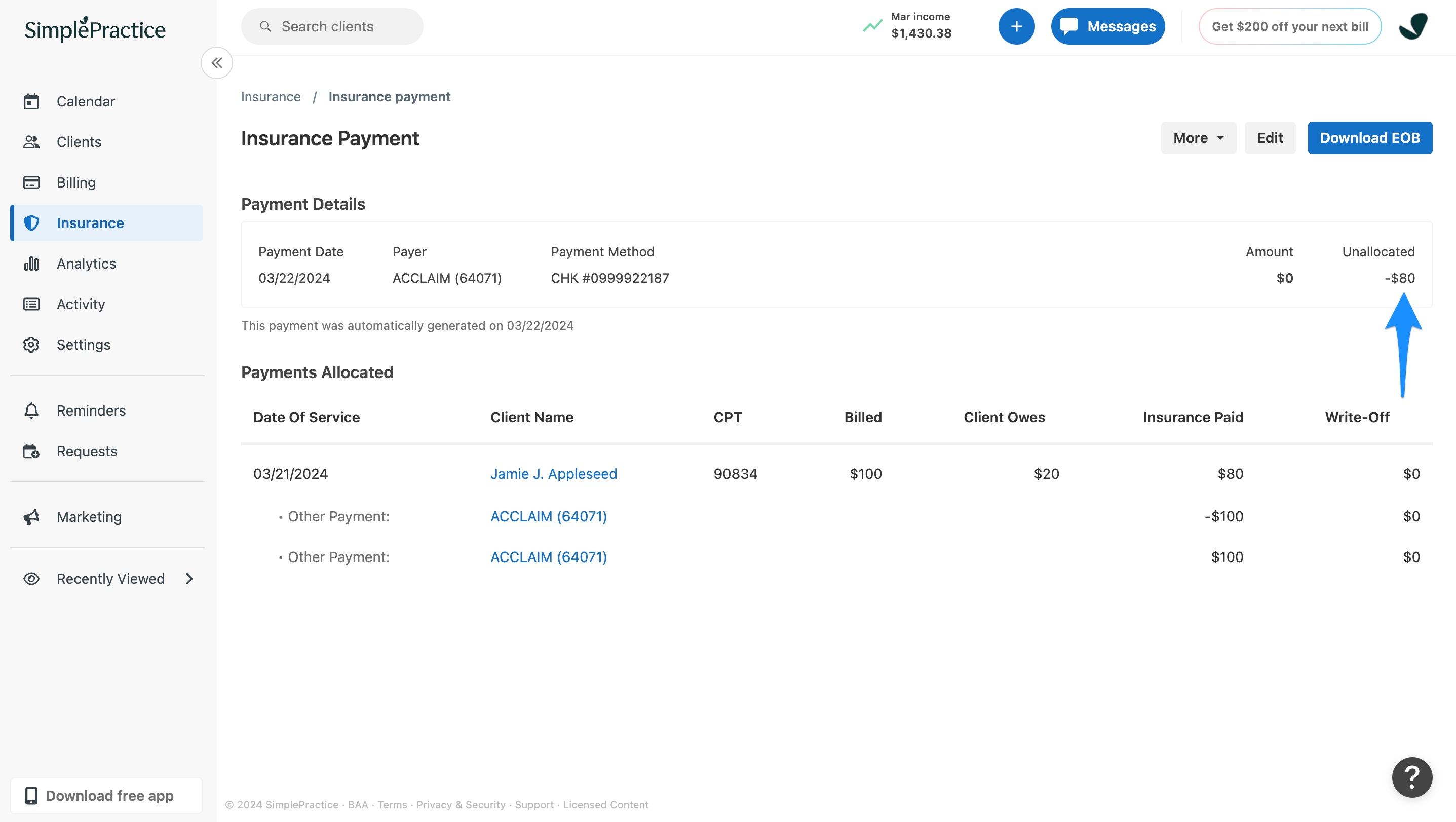This screenshot has height=822, width=1456.
Task: Click Get $200 off your next bill
Action: pyautogui.click(x=1290, y=26)
